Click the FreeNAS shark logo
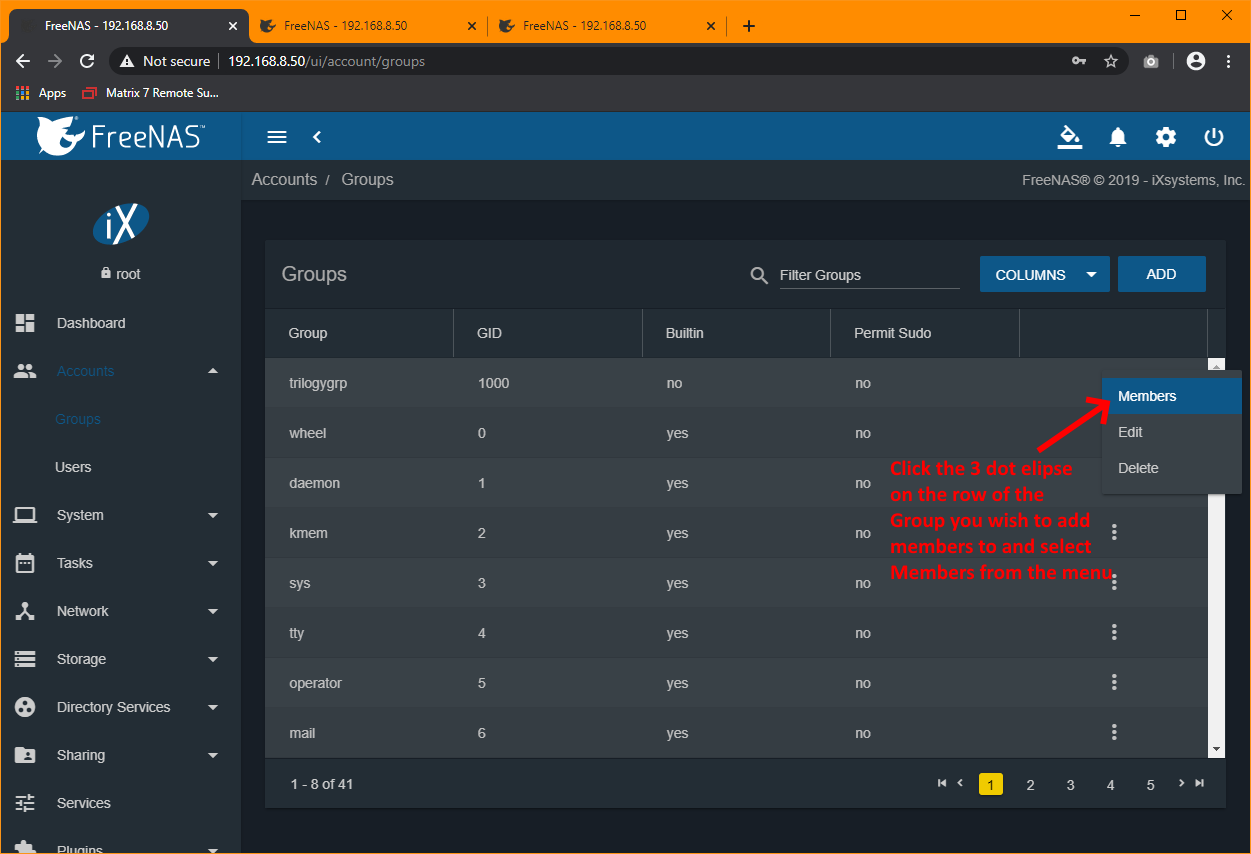This screenshot has width=1251, height=854. coord(121,136)
